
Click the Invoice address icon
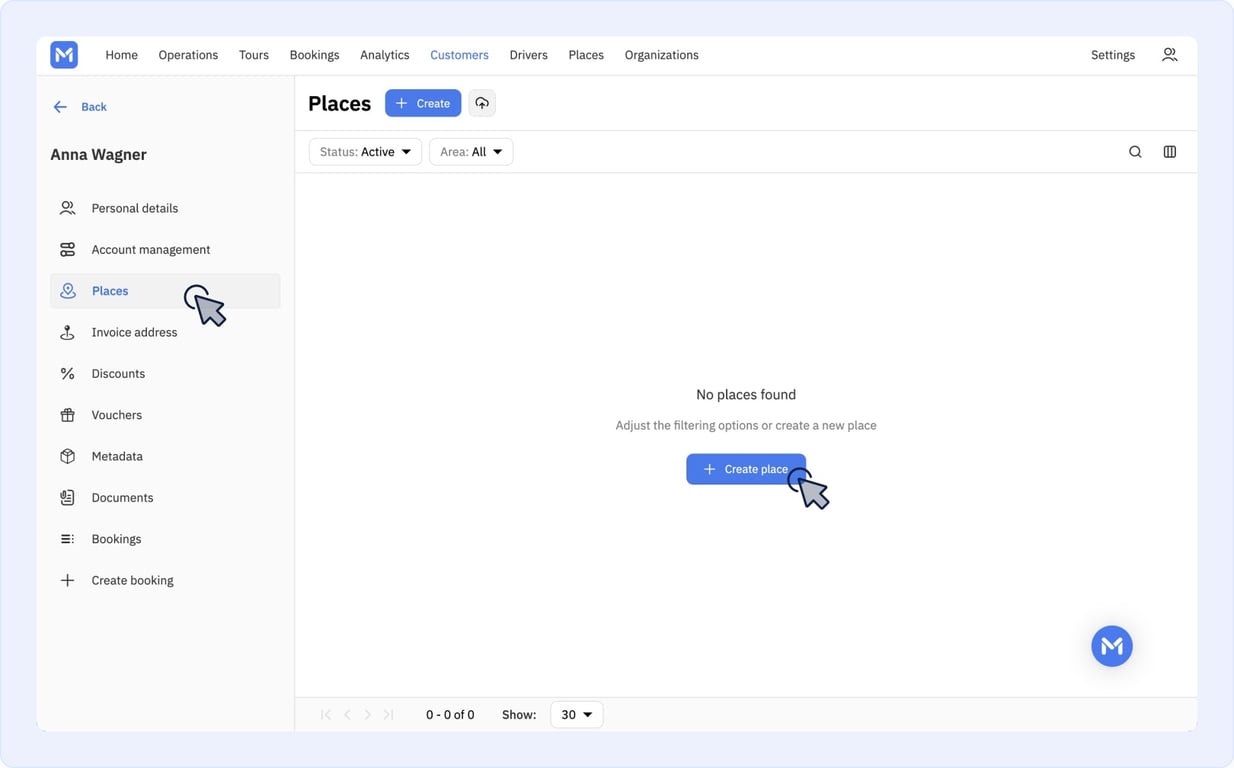point(67,332)
